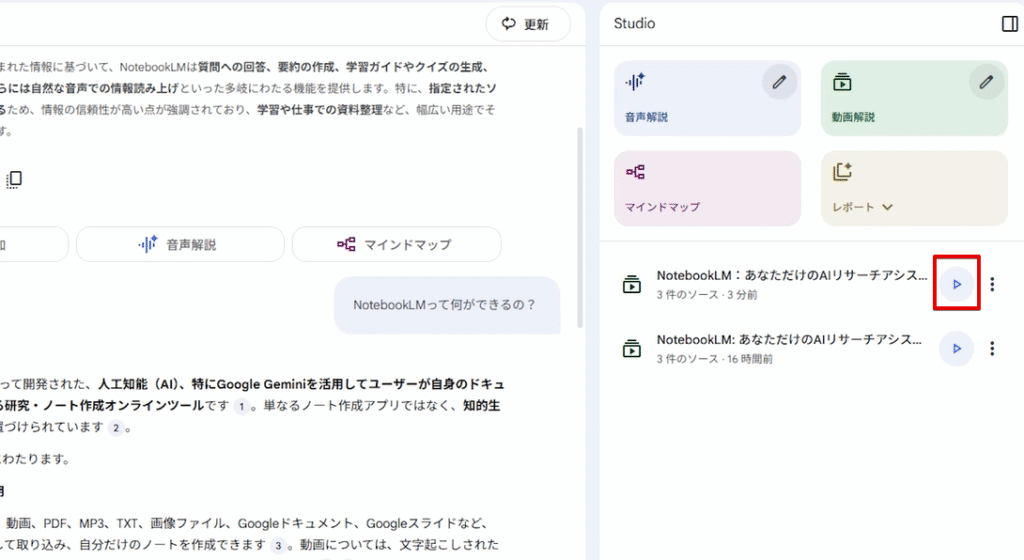
Task: Click the 更新 refresh button
Action: (x=528, y=24)
